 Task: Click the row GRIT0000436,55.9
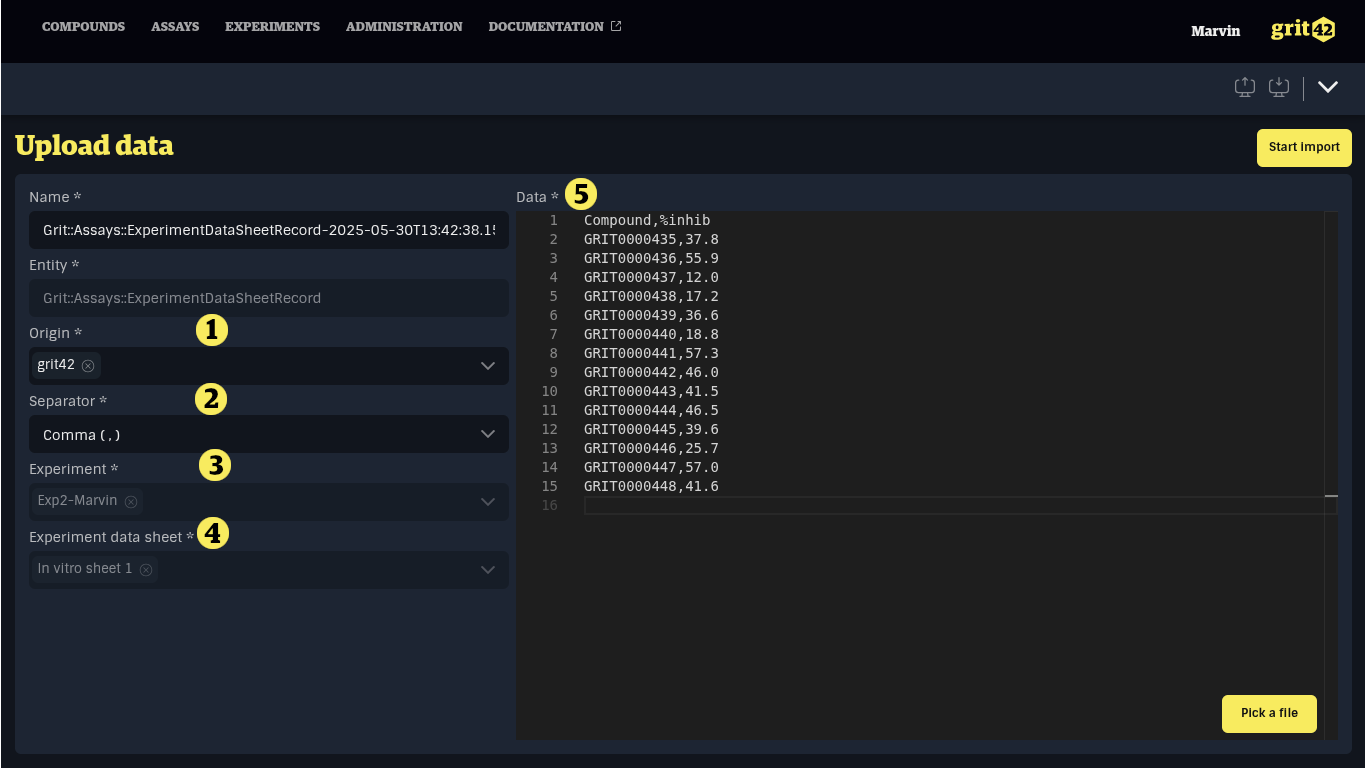(x=651, y=258)
